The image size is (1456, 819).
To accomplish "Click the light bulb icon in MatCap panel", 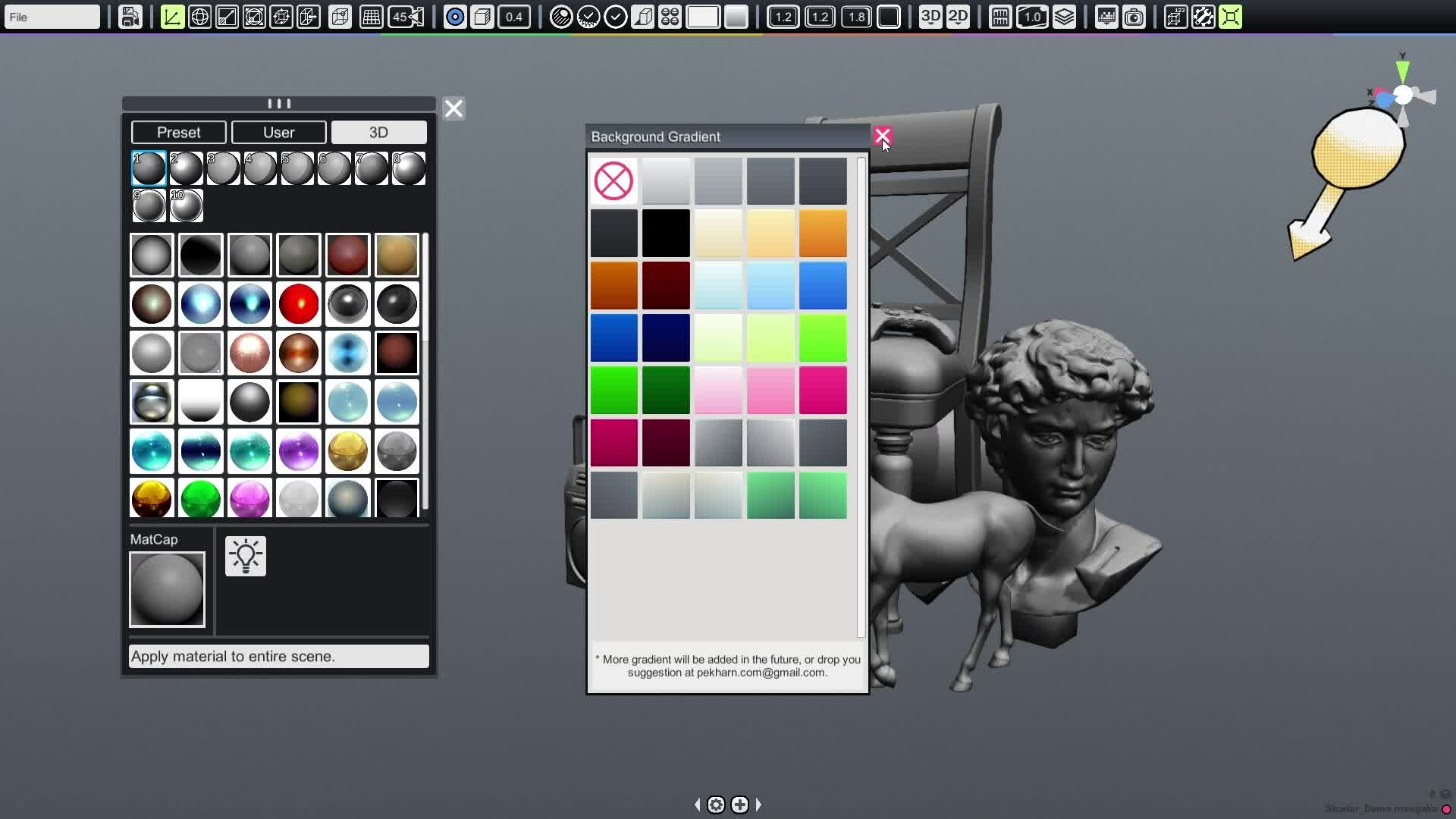I will click(246, 556).
